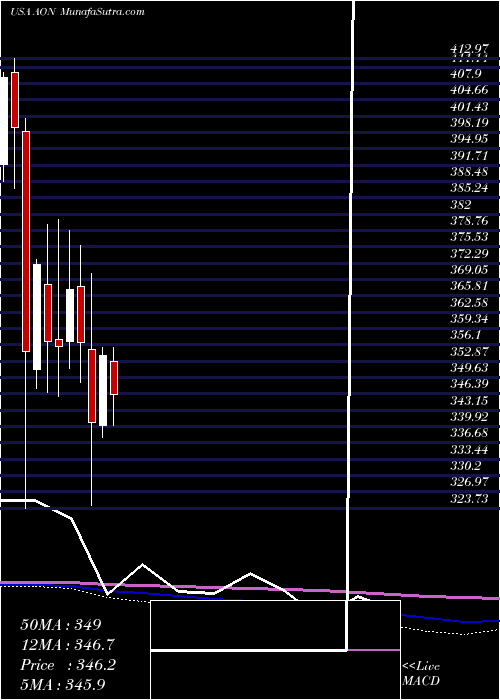
Task: Select the 365.81 price axis label
Action: (x=469, y=286)
